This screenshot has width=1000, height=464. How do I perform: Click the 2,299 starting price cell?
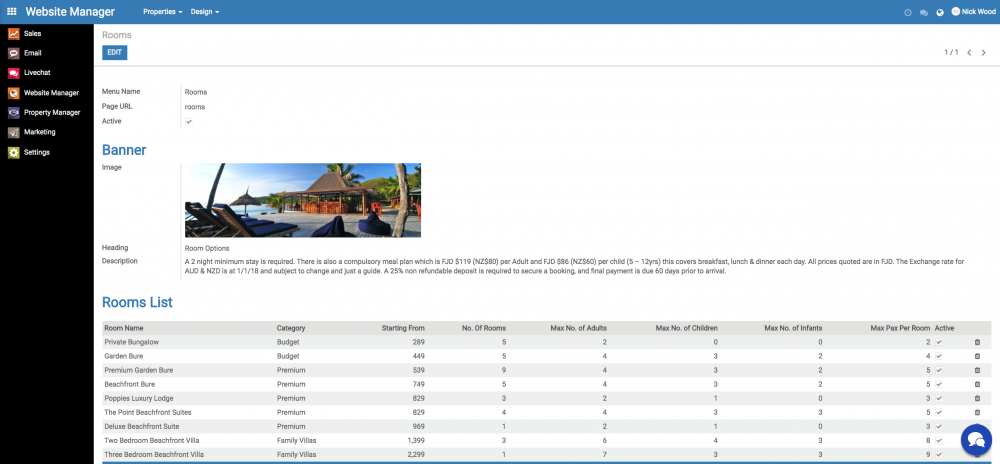tap(415, 454)
